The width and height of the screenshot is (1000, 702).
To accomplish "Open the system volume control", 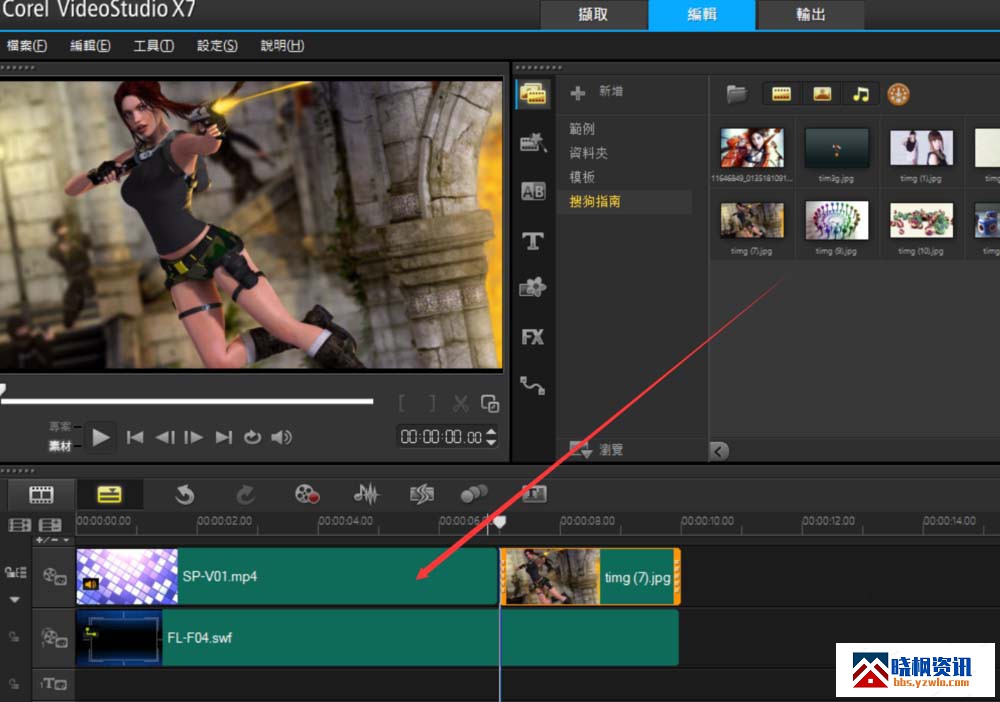I will point(281,437).
